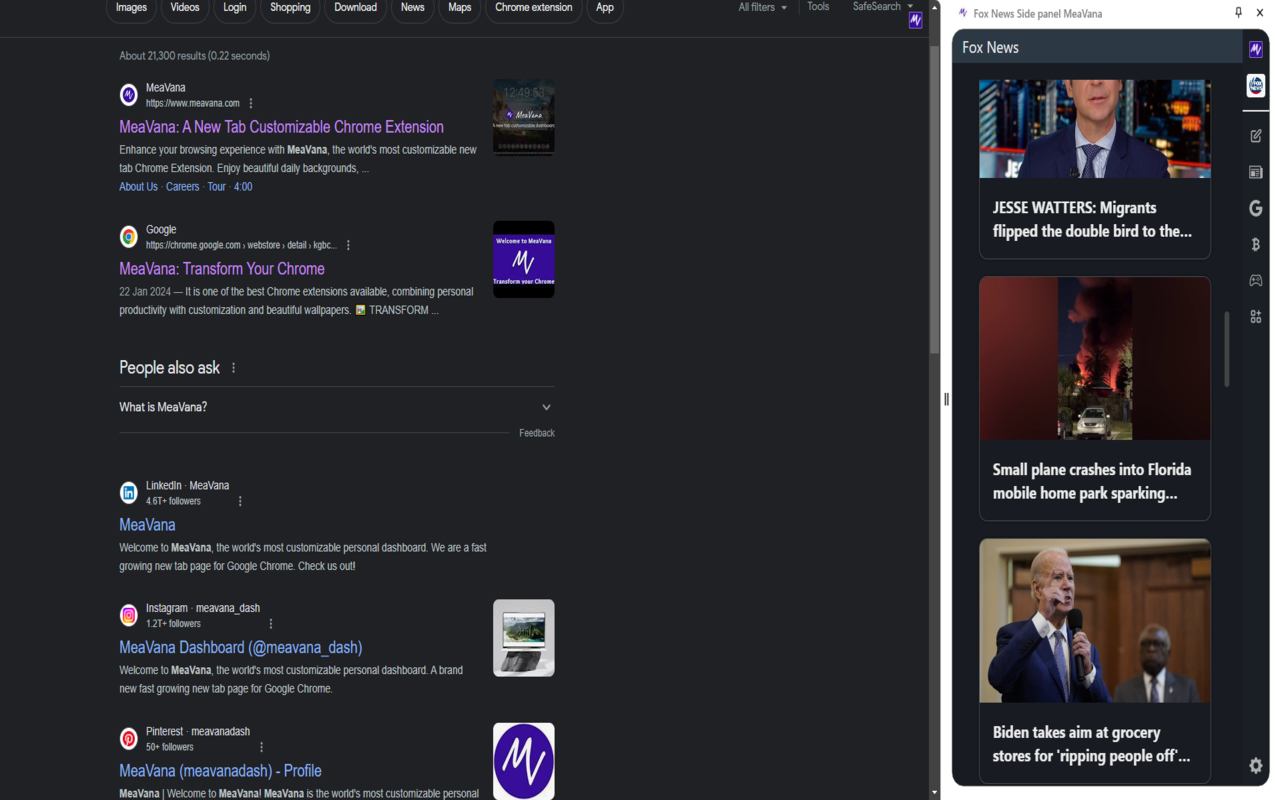The width and height of the screenshot is (1280, 800).
Task: Open the Bitcoin crypto icon in sidebar
Action: pyautogui.click(x=1256, y=244)
